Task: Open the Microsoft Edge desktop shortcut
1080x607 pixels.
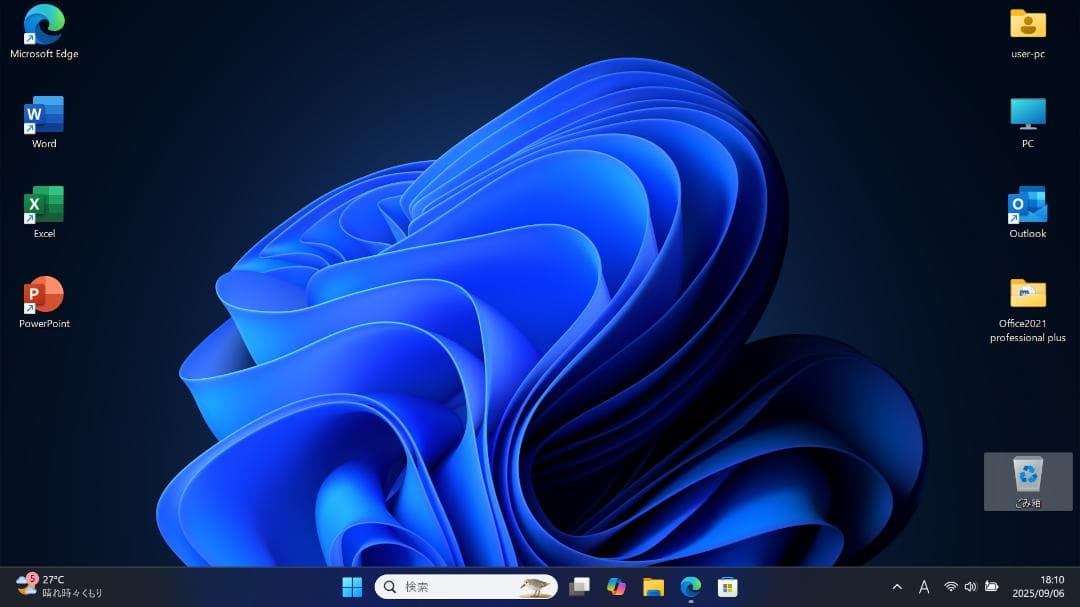Action: 43,23
